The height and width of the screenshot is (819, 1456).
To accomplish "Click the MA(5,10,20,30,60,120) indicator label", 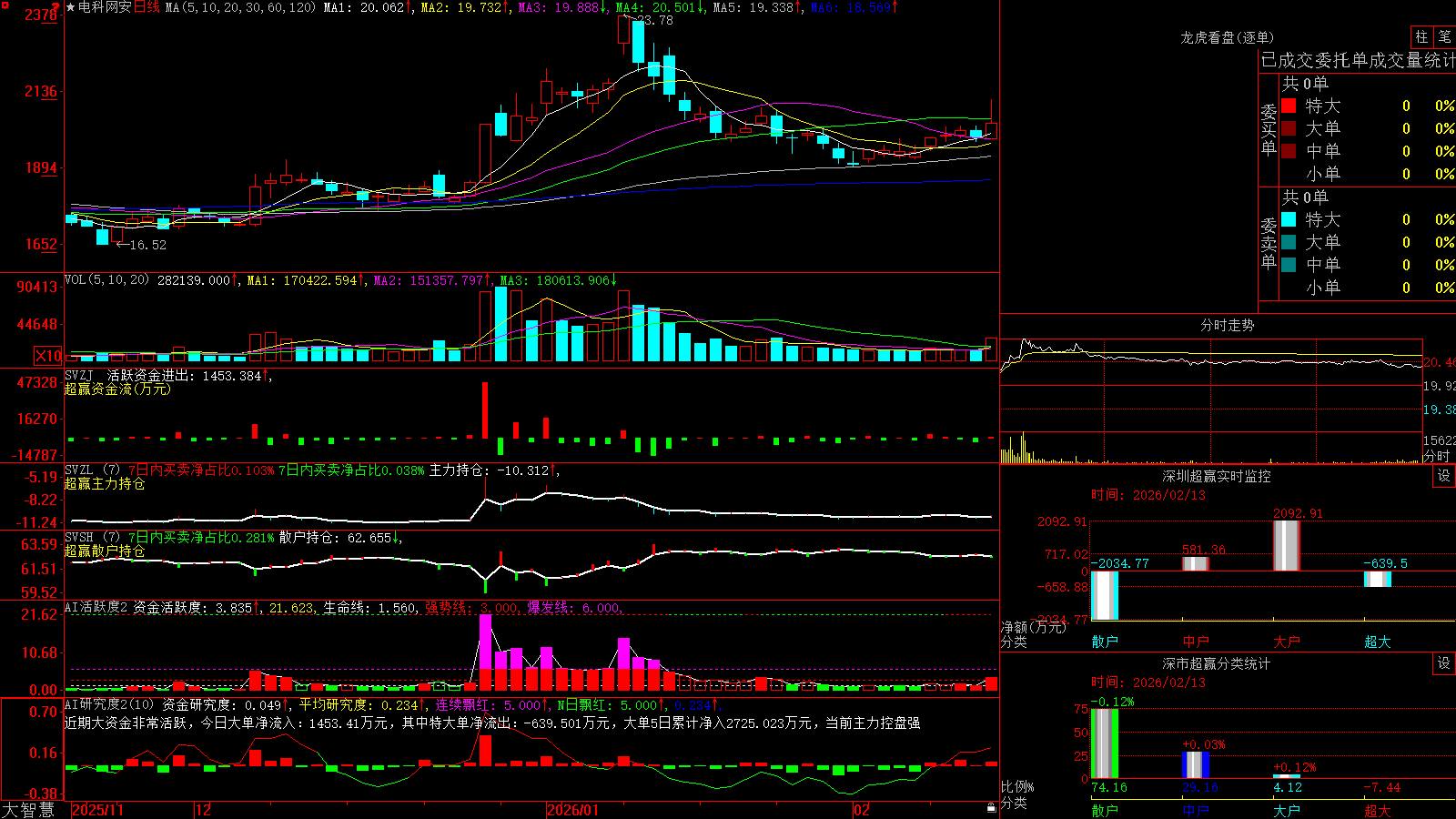I will (240, 7).
